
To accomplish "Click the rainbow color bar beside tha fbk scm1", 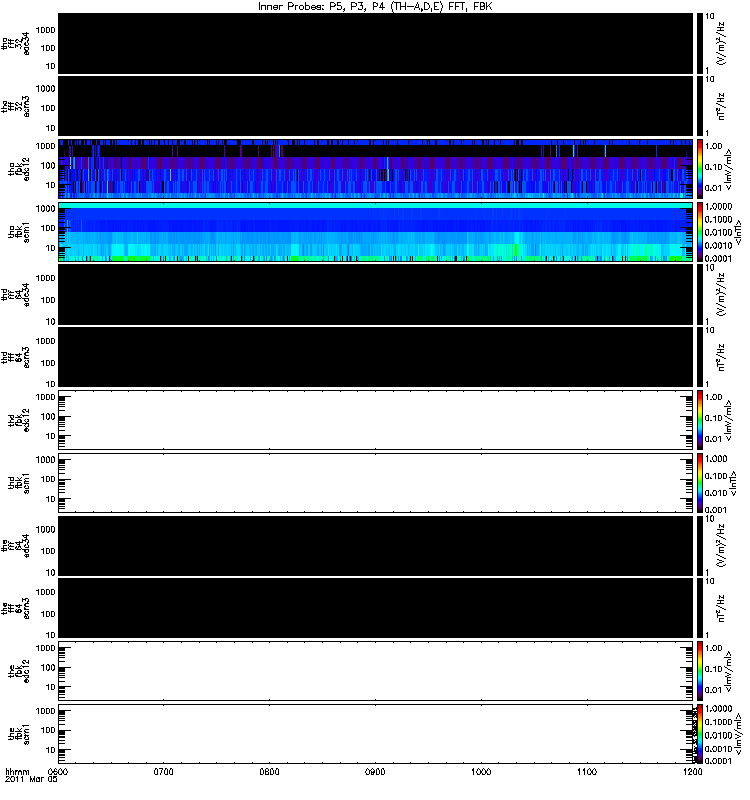I will click(x=700, y=232).
